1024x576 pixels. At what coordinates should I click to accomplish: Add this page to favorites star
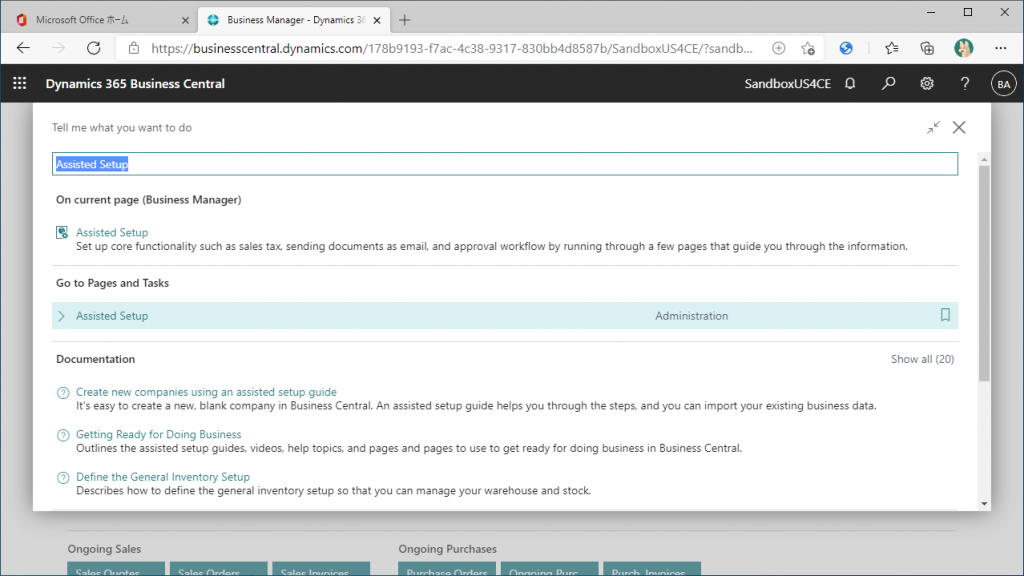tap(808, 48)
